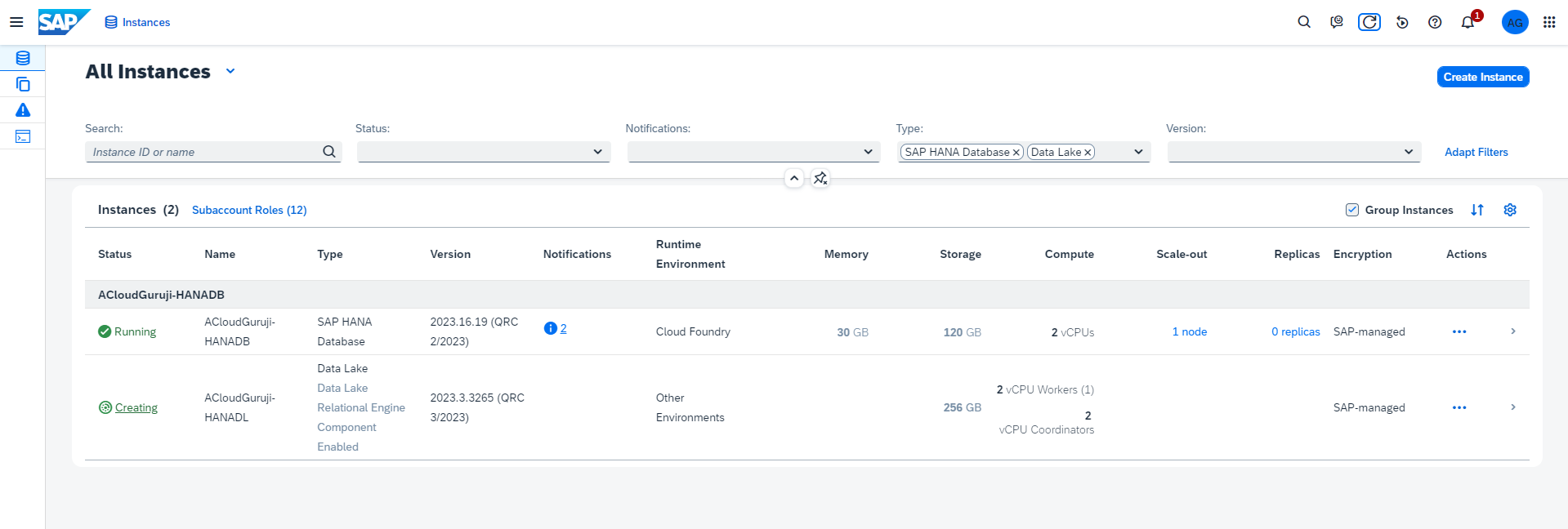Click the clear filters pin icon
This screenshot has height=529, width=1568.
[x=820, y=178]
